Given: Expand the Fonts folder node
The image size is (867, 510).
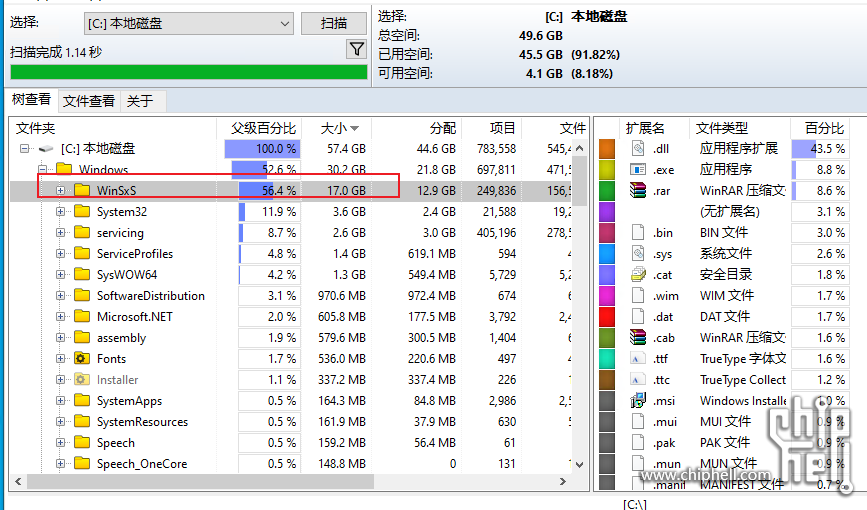Looking at the screenshot, I should pyautogui.click(x=60, y=358).
